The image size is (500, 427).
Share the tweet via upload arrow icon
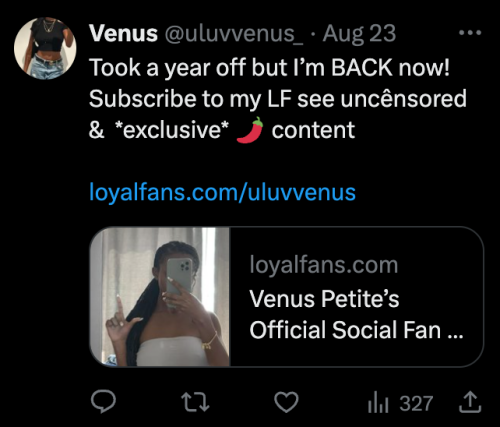point(470,402)
